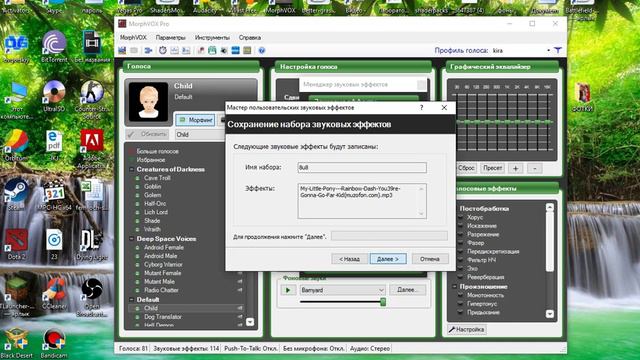Toggle the Фильтр НЧ effect
This screenshot has width=640, height=360.
(x=460, y=260)
